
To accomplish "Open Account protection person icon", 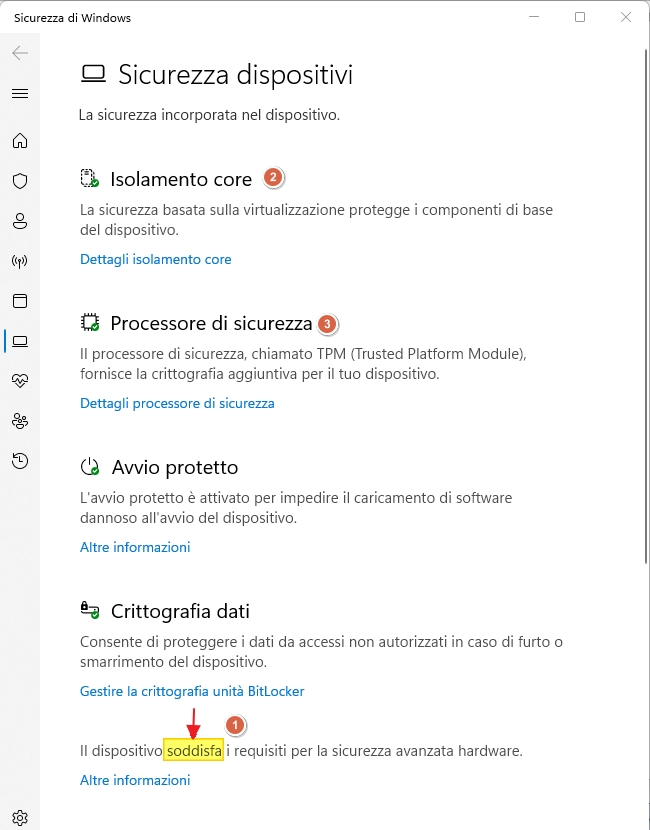I will [20, 221].
